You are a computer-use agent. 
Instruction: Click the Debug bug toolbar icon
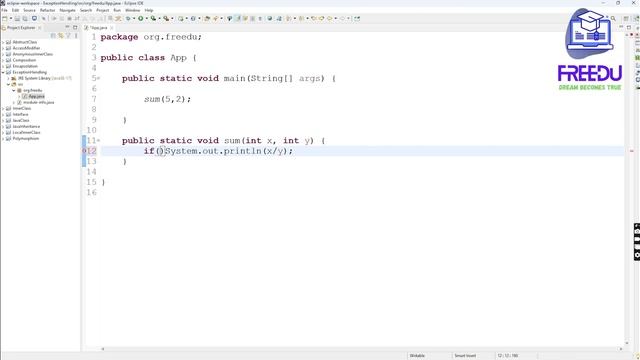tap(128, 18)
